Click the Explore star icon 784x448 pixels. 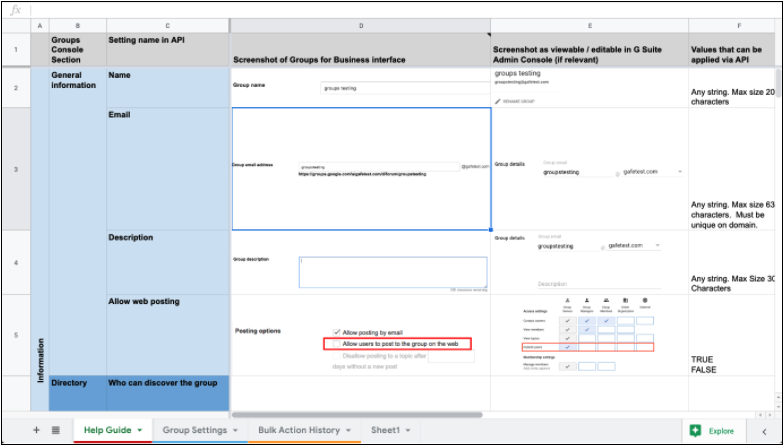(695, 431)
